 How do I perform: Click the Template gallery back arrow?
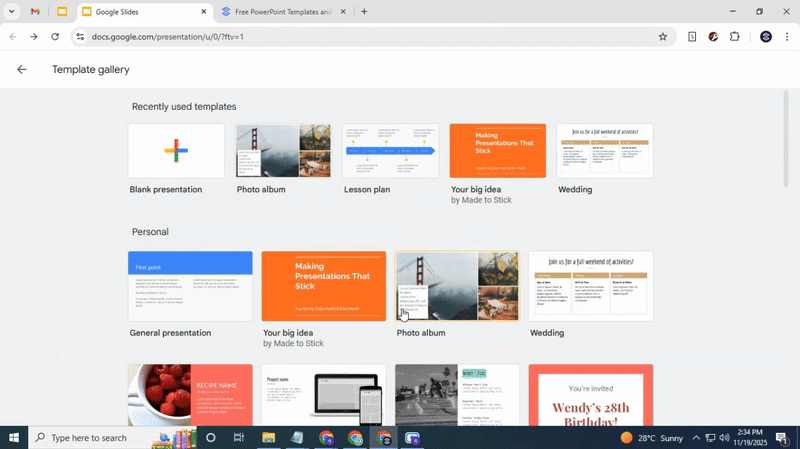click(x=22, y=70)
